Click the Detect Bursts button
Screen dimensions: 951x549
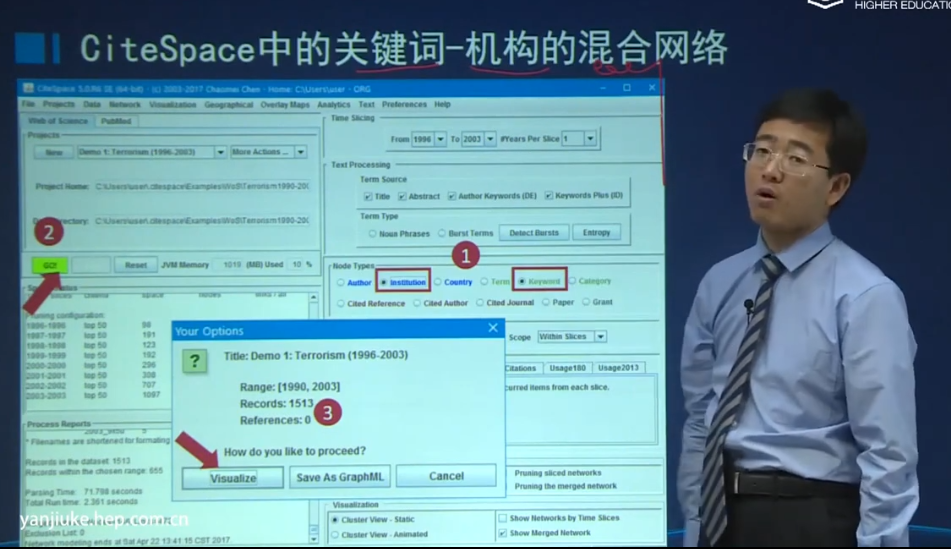pos(534,233)
